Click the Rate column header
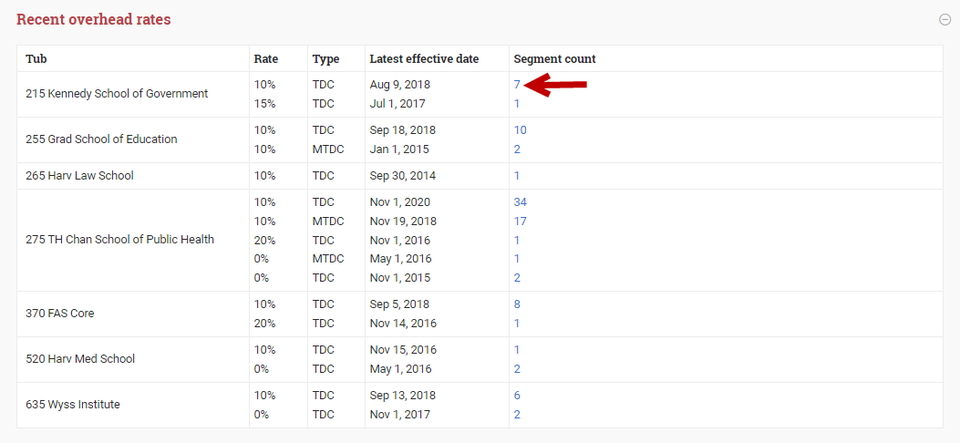 tap(266, 59)
